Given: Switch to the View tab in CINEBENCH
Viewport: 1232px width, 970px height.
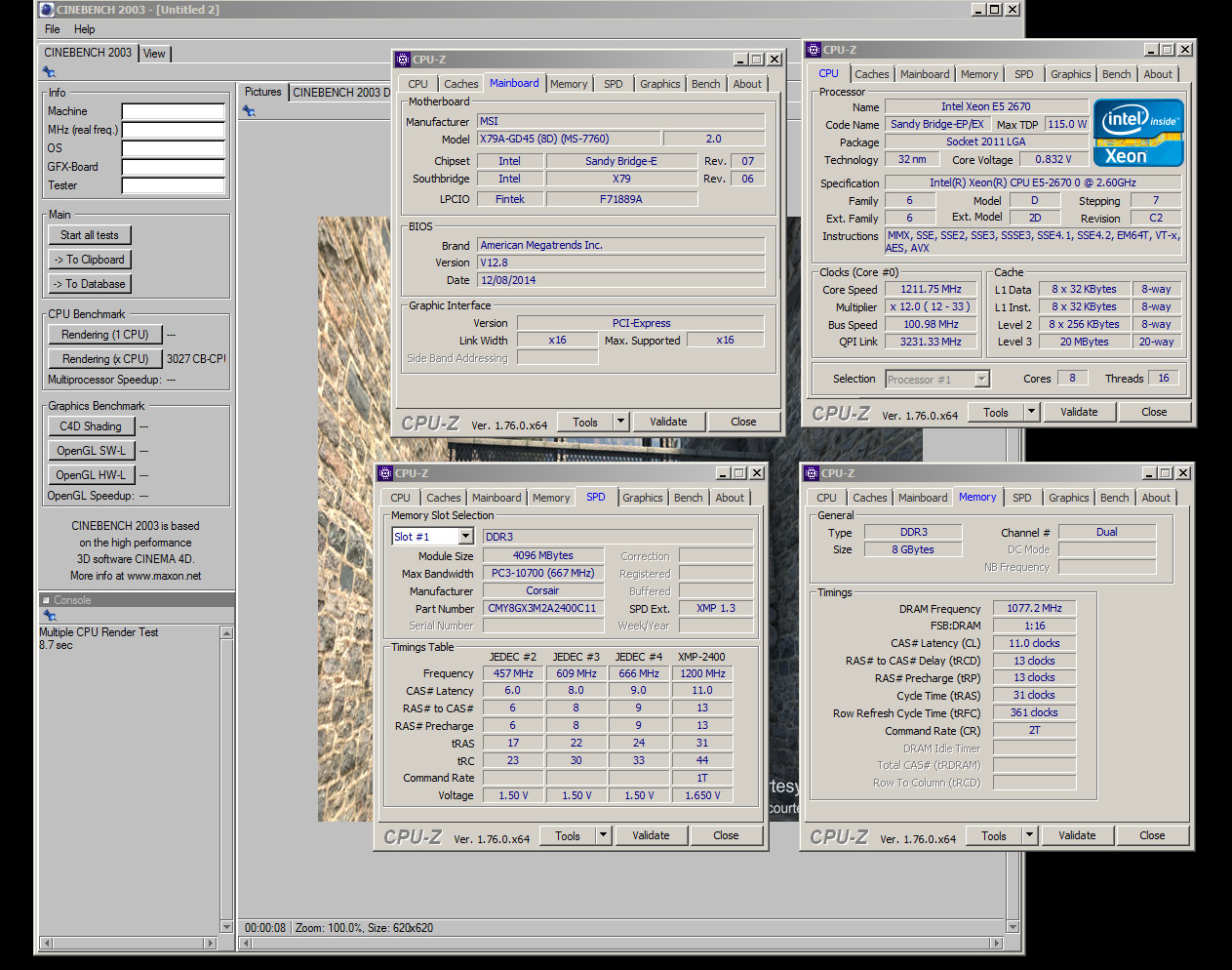Looking at the screenshot, I should [155, 54].
